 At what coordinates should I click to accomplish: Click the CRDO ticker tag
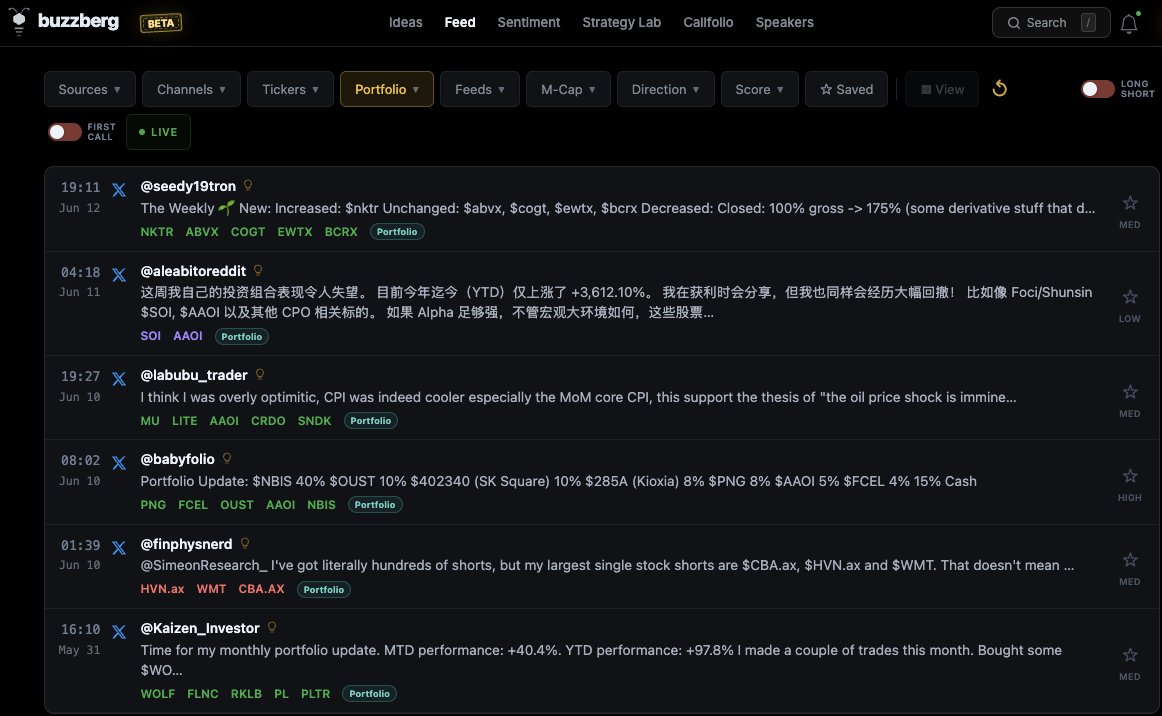(x=268, y=420)
